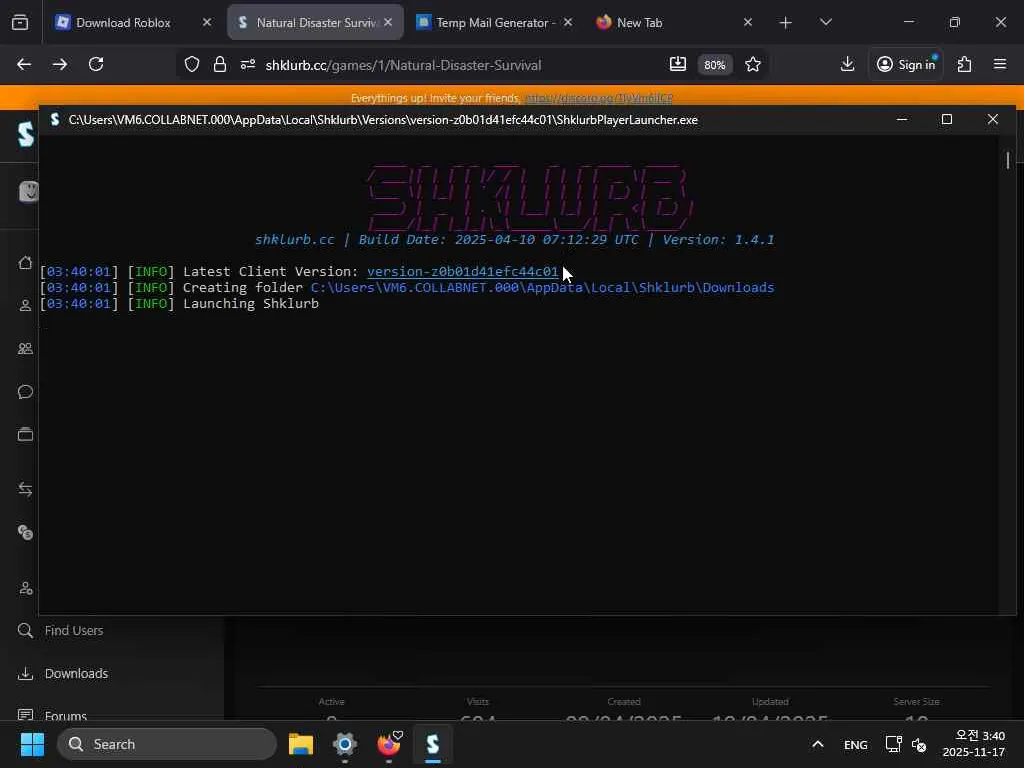Close the New Tab tab
The height and width of the screenshot is (768, 1024).
point(748,23)
